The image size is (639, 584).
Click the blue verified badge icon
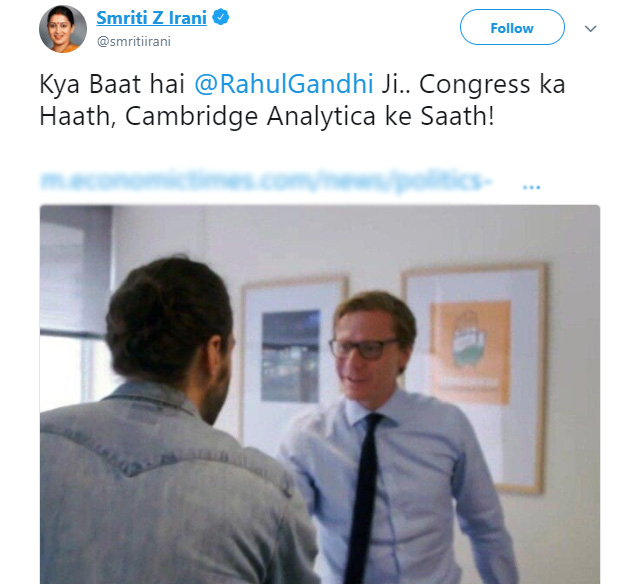(x=221, y=18)
